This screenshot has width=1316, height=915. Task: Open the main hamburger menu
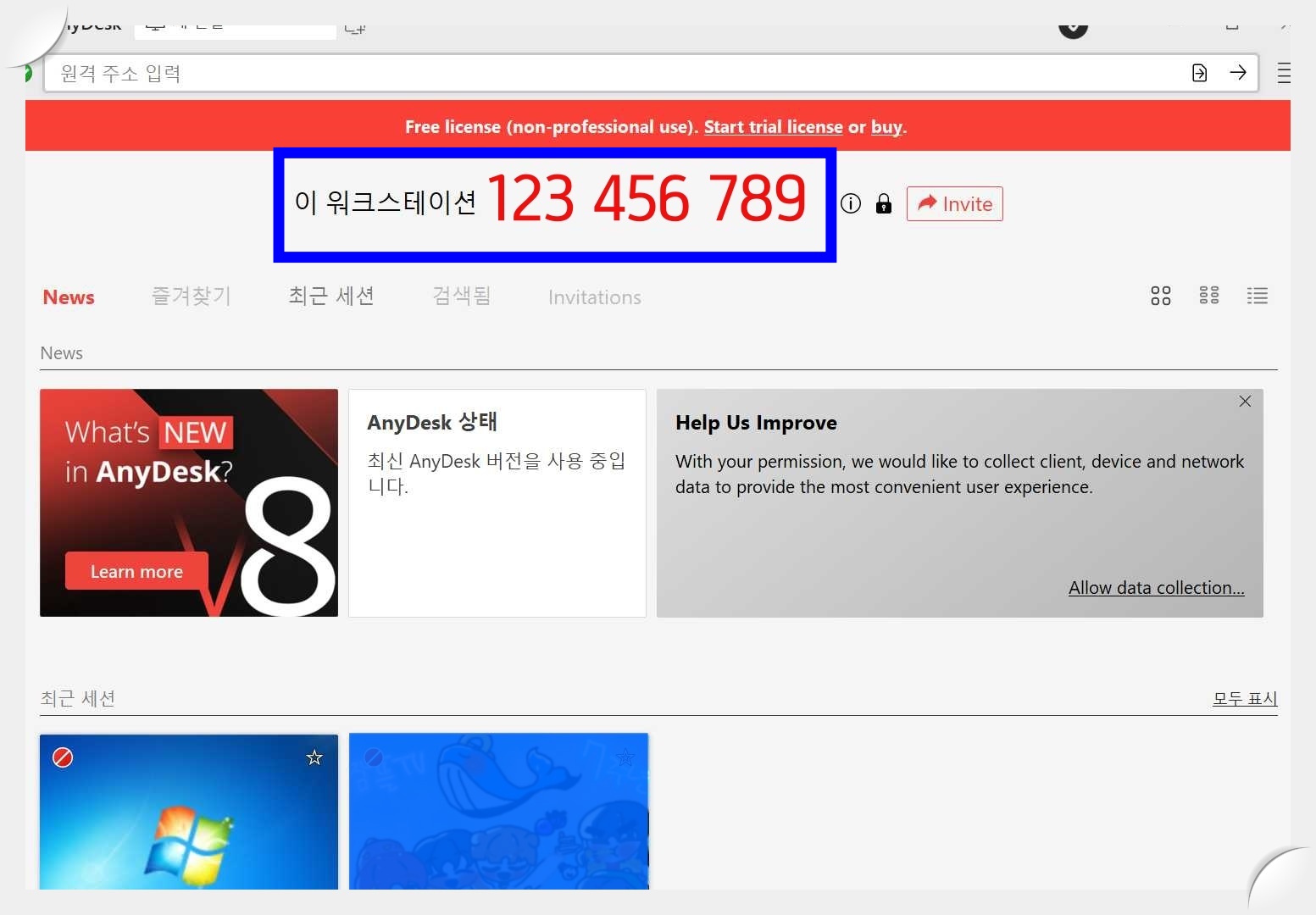point(1285,73)
